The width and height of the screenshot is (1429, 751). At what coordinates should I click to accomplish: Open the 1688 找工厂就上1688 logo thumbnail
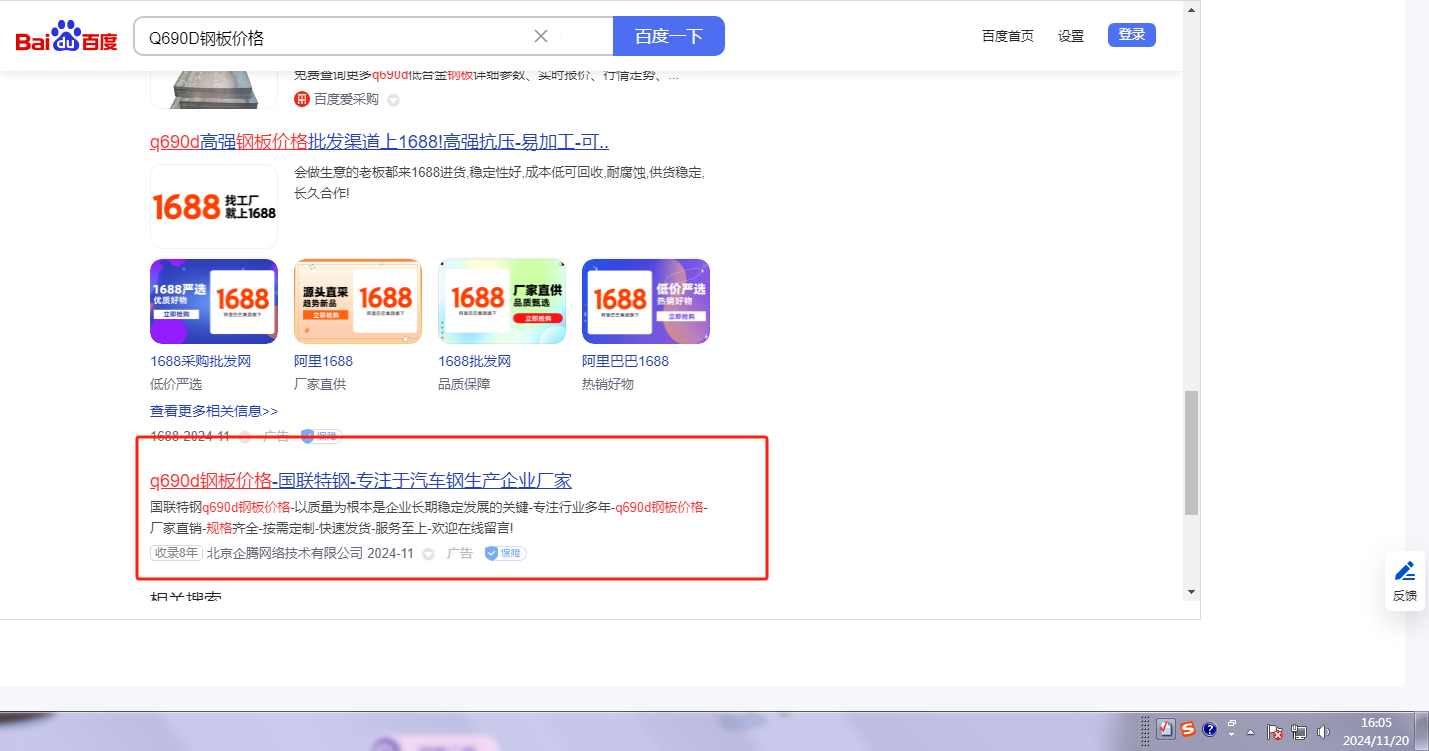(x=214, y=206)
